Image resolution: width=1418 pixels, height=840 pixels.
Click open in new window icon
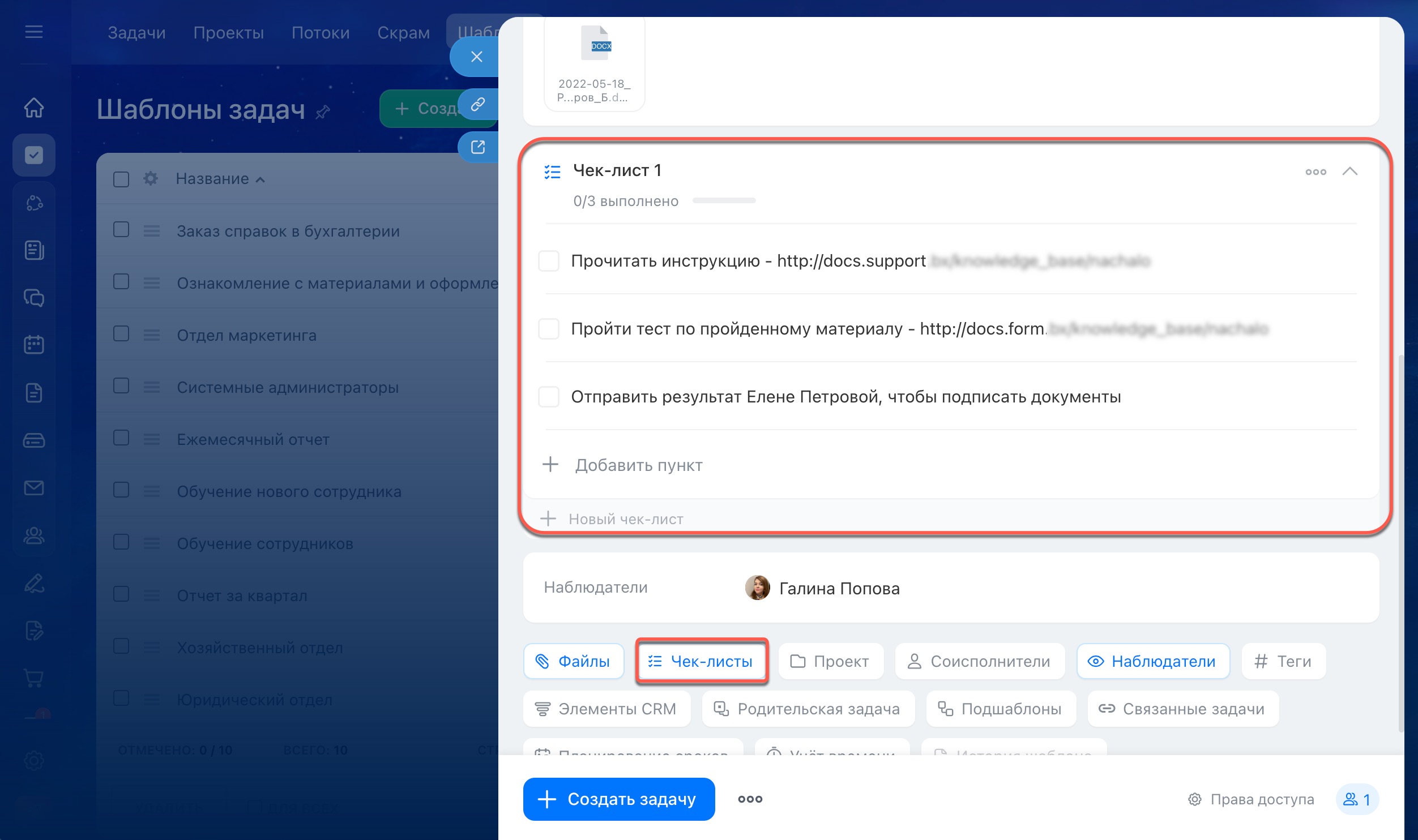click(477, 147)
